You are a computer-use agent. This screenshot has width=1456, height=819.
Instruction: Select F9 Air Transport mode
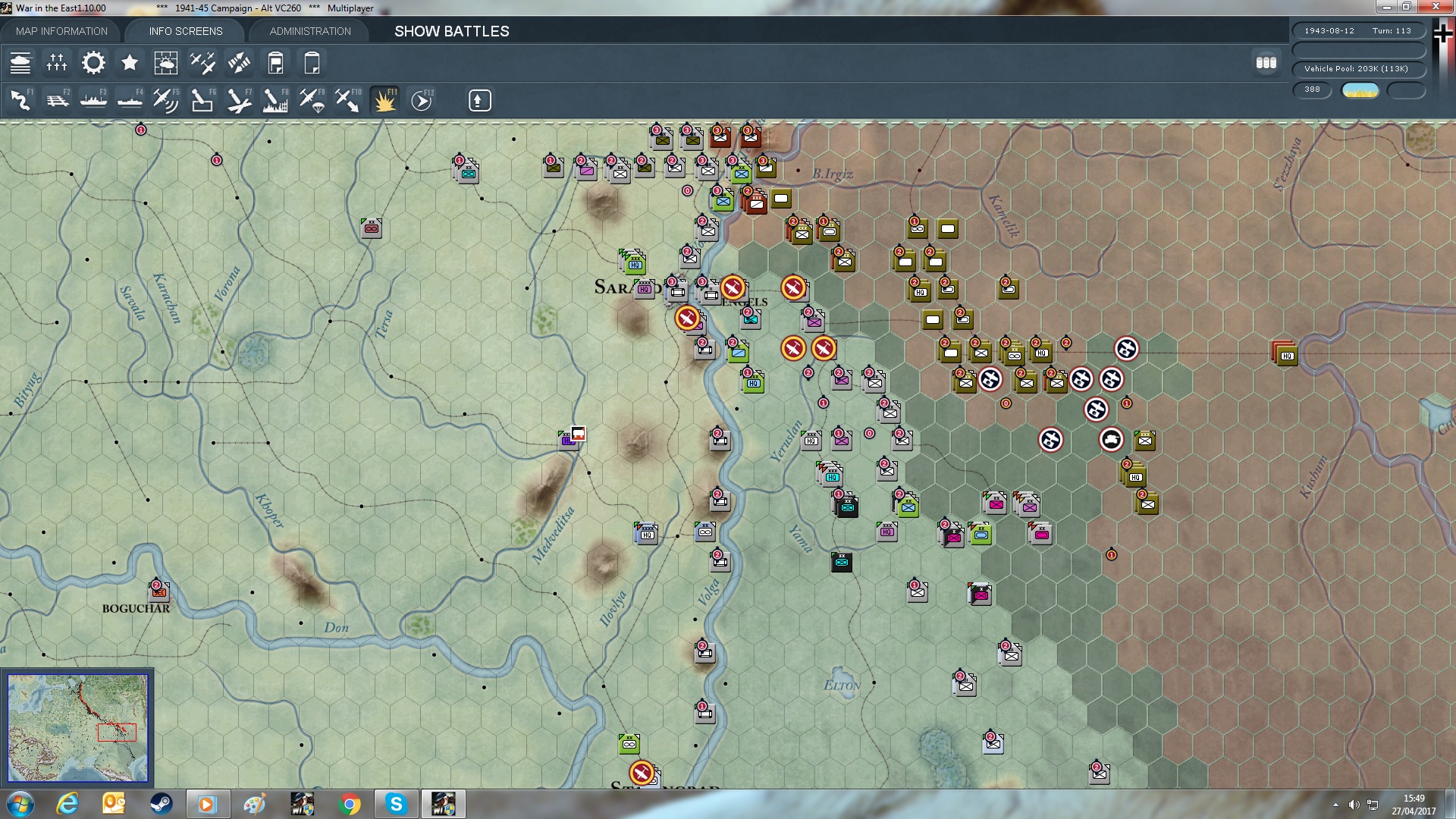(x=312, y=100)
